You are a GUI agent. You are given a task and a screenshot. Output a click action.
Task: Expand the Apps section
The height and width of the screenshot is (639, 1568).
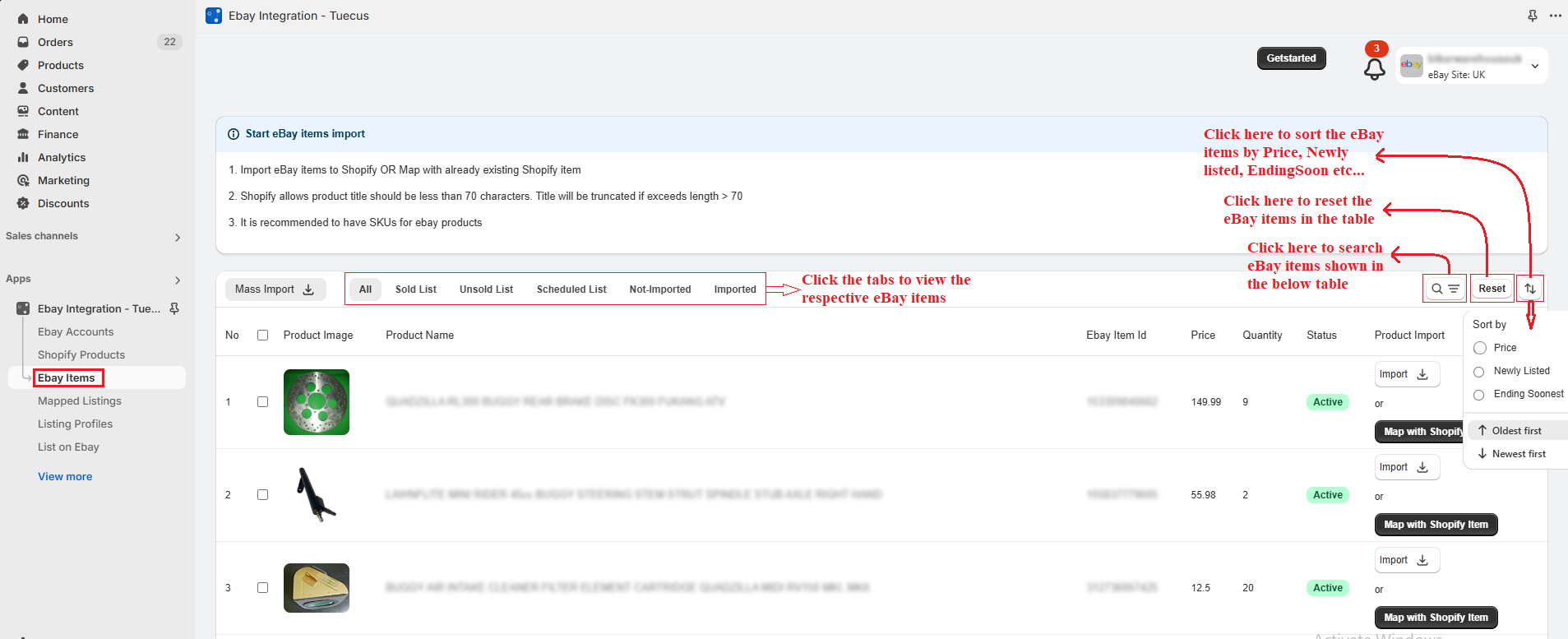pos(178,280)
